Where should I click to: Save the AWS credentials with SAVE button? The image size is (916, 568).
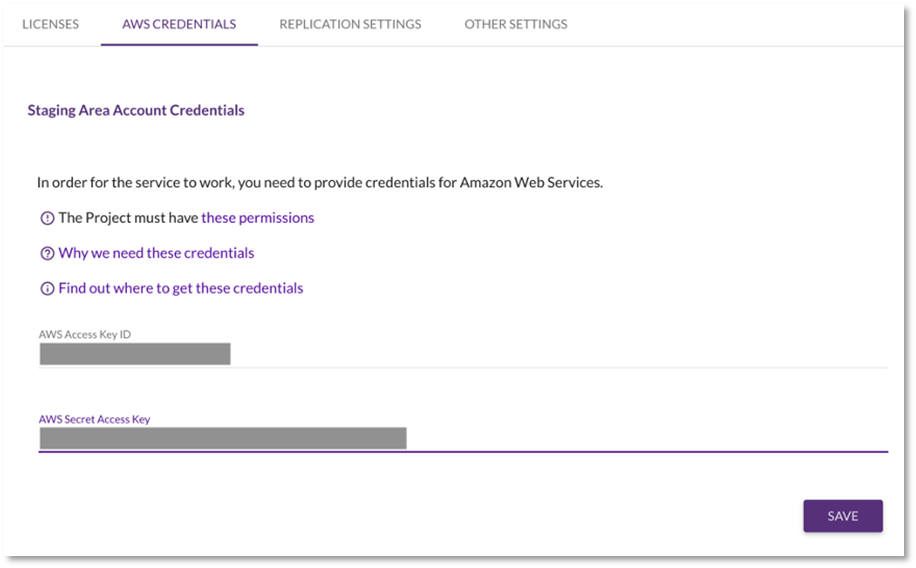[x=843, y=516]
